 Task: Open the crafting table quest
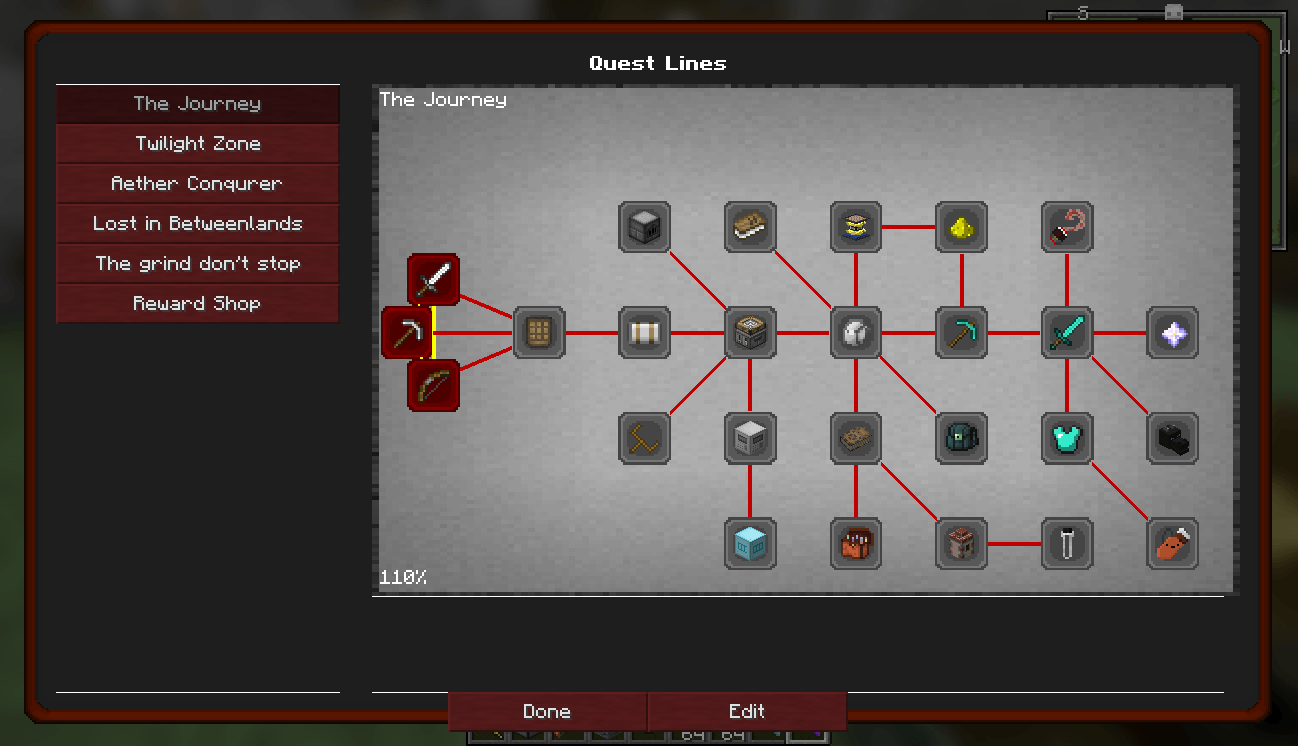click(x=539, y=332)
